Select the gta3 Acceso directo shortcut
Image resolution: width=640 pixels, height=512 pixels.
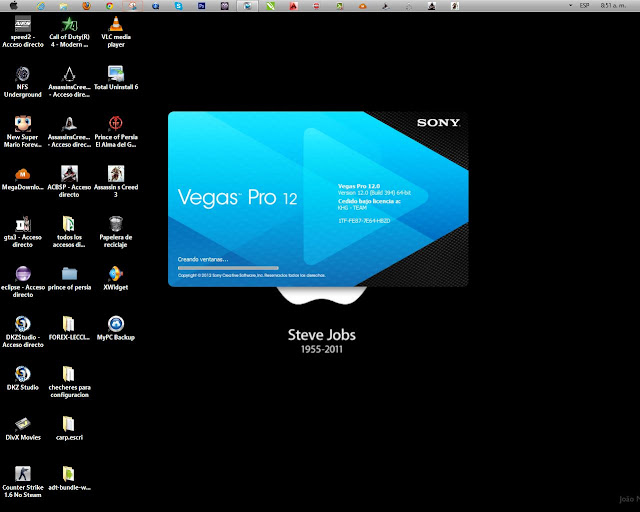click(x=23, y=232)
